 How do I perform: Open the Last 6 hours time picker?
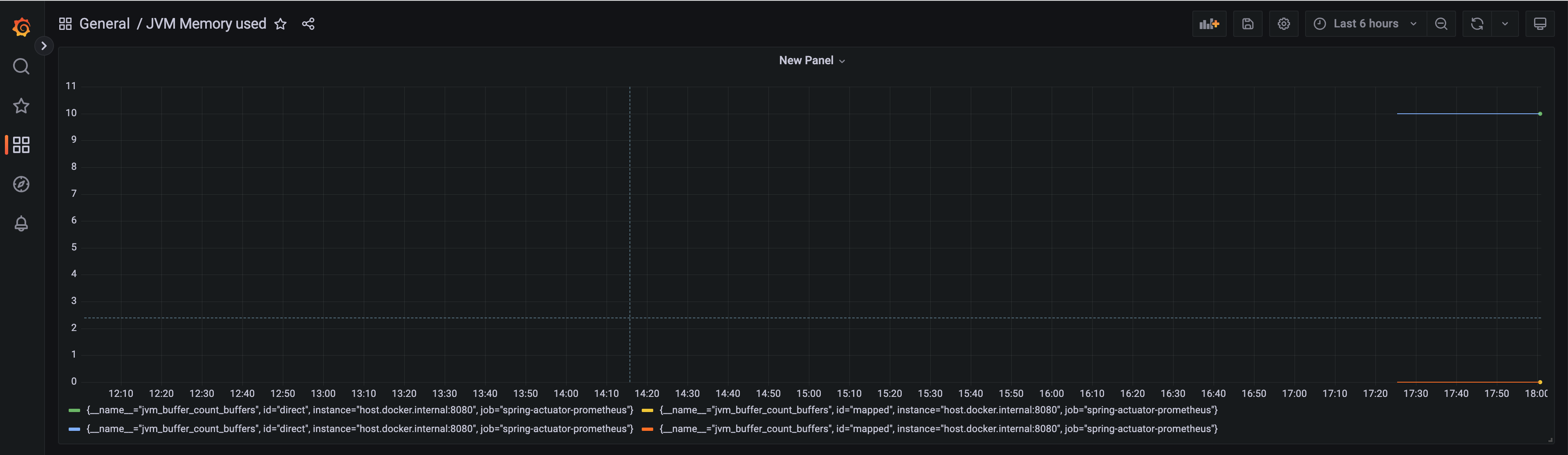point(1365,24)
